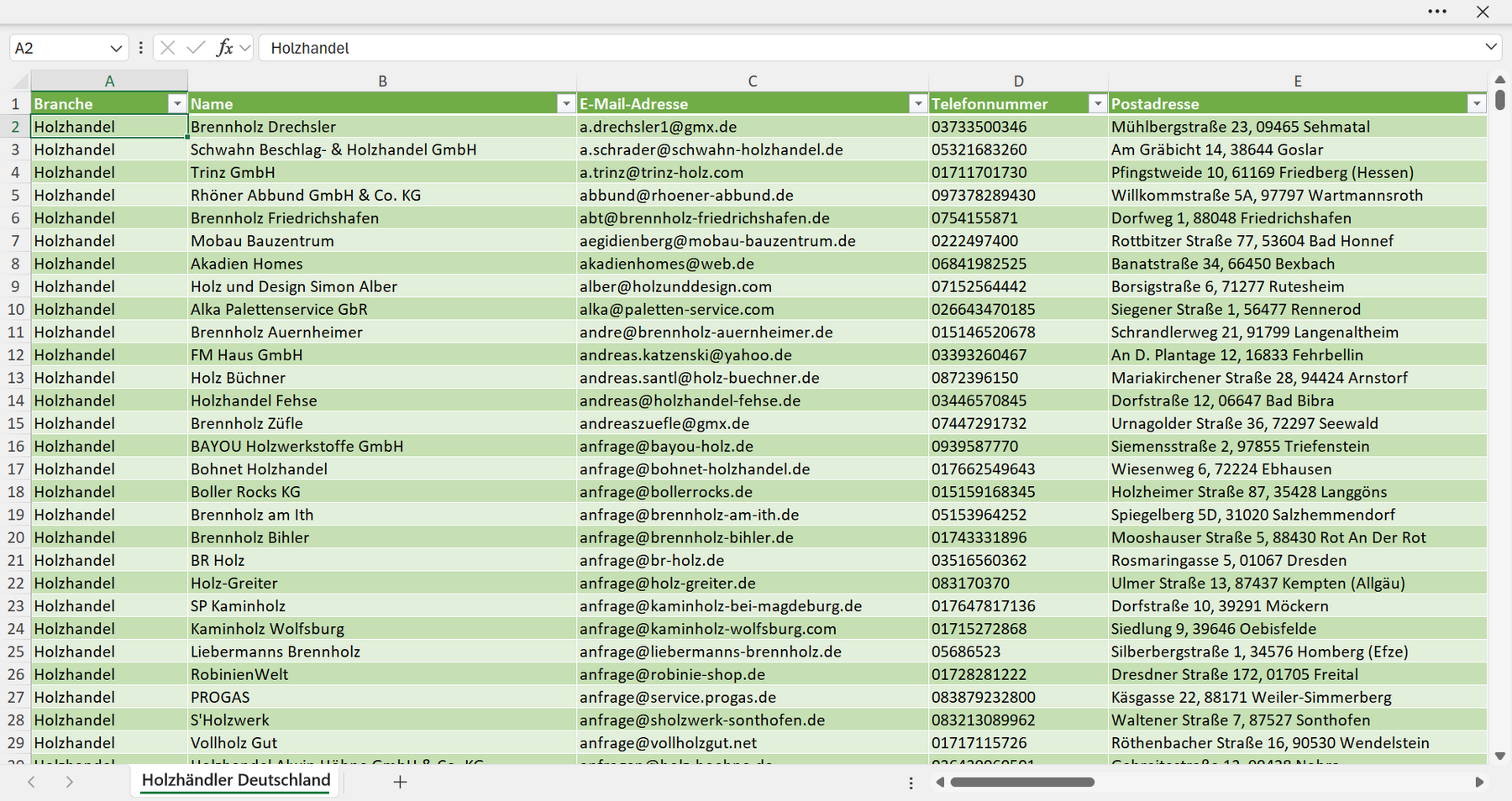Click the vertical scrollbar up arrow
This screenshot has height=801, width=1512.
1500,79
